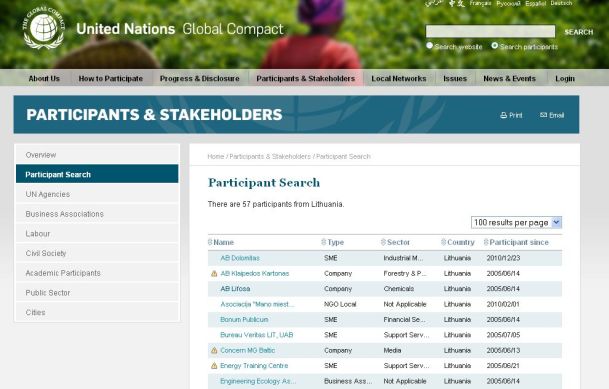Sort by Sector column arrows
609x389 pixels.
click(x=383, y=242)
